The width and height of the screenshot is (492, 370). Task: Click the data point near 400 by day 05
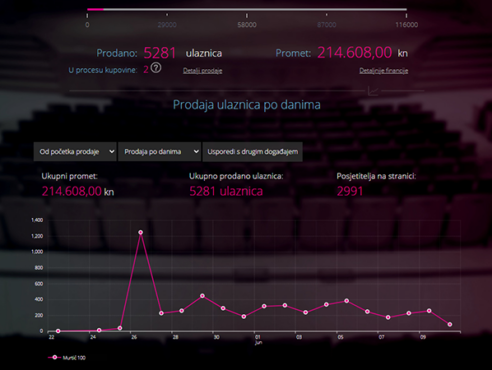(x=347, y=301)
